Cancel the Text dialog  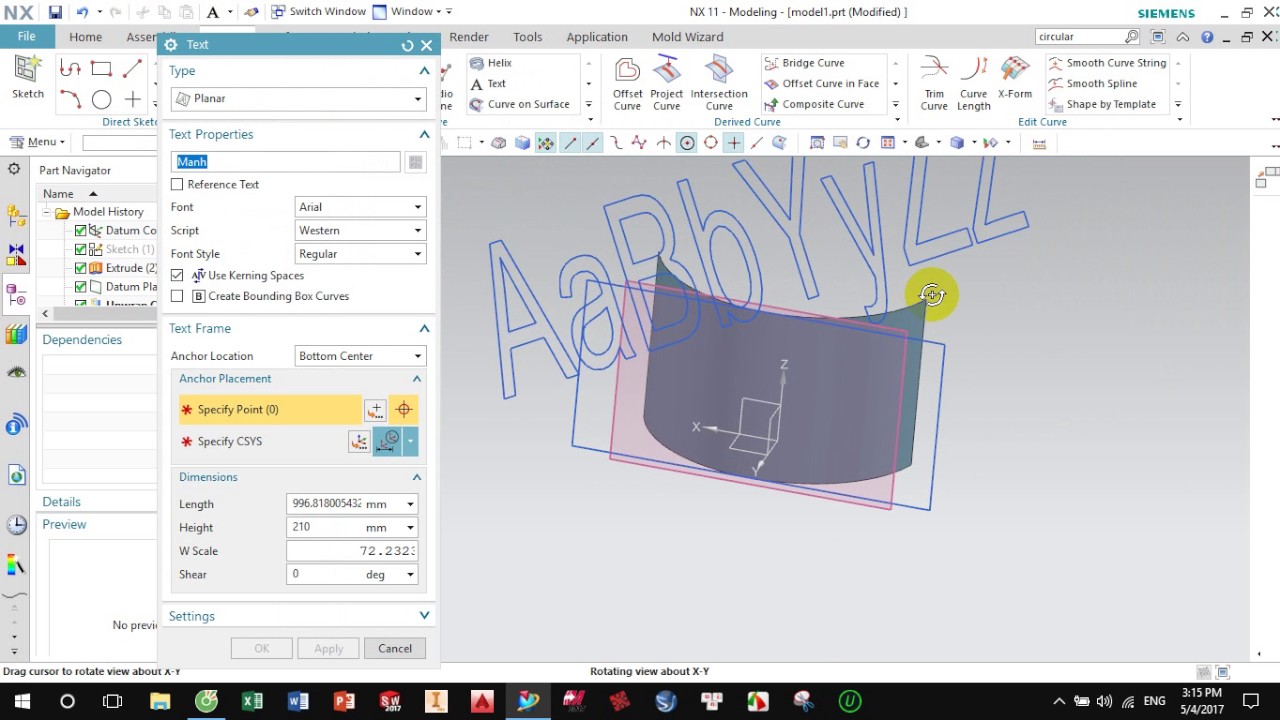coord(395,648)
